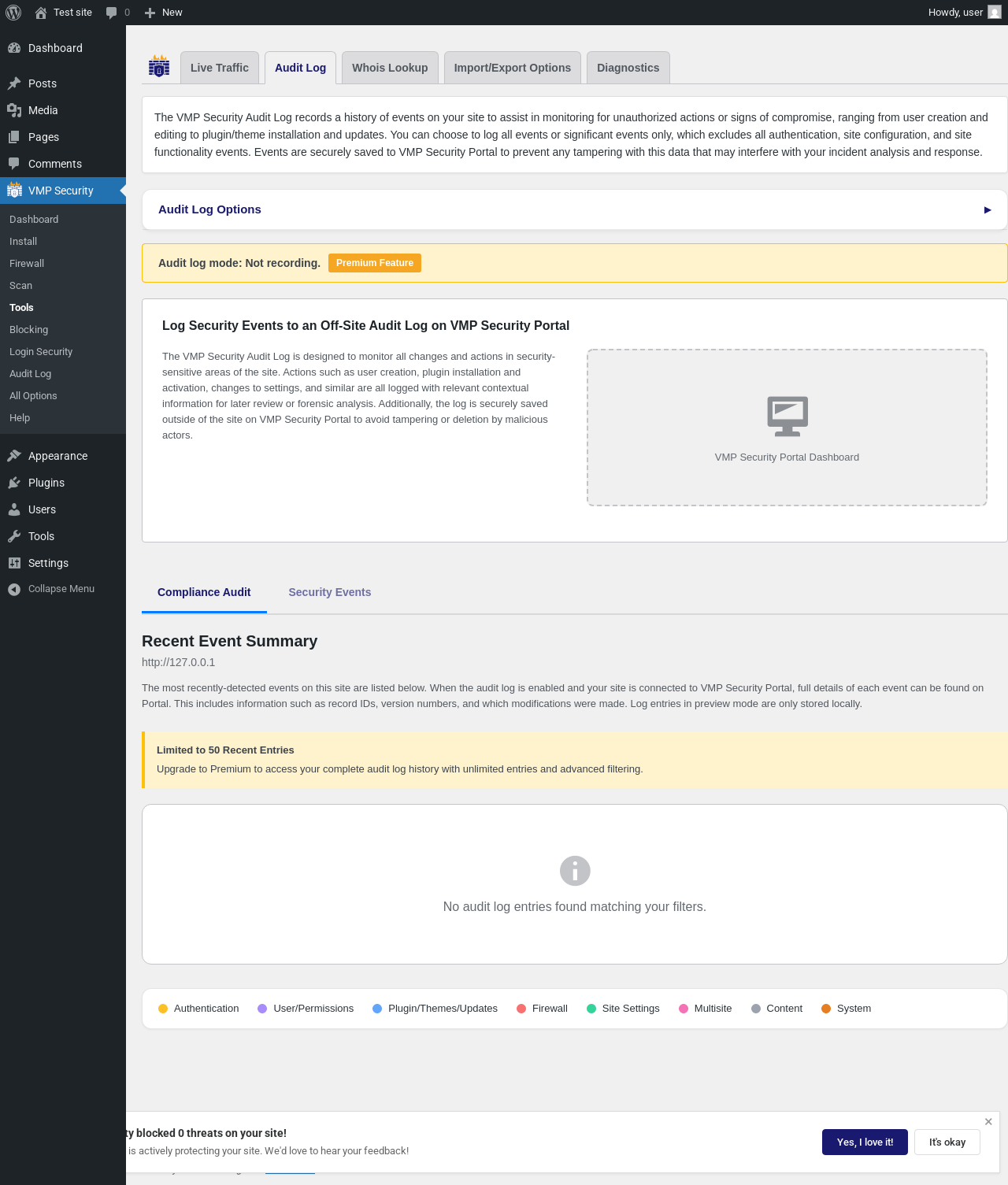This screenshot has height=1185, width=1008.
Task: Click the System orange legend dot
Action: (x=826, y=1009)
